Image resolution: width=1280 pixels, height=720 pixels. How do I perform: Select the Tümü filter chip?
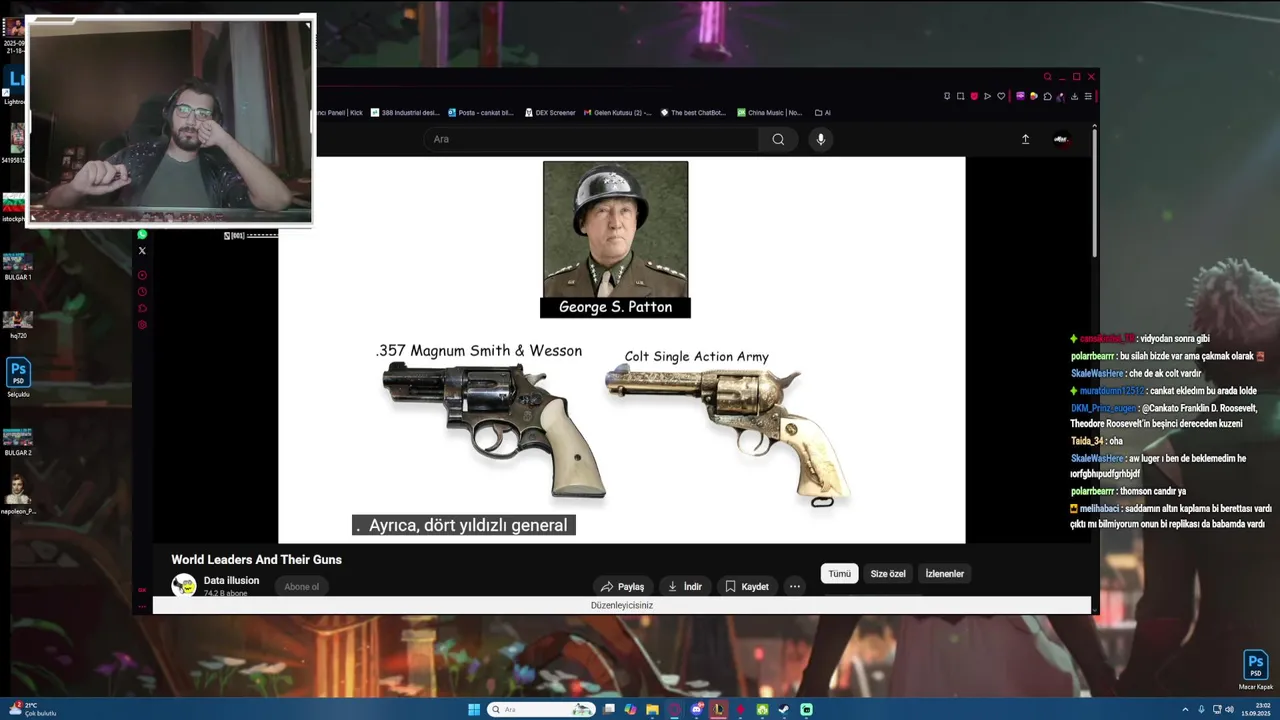pos(839,574)
